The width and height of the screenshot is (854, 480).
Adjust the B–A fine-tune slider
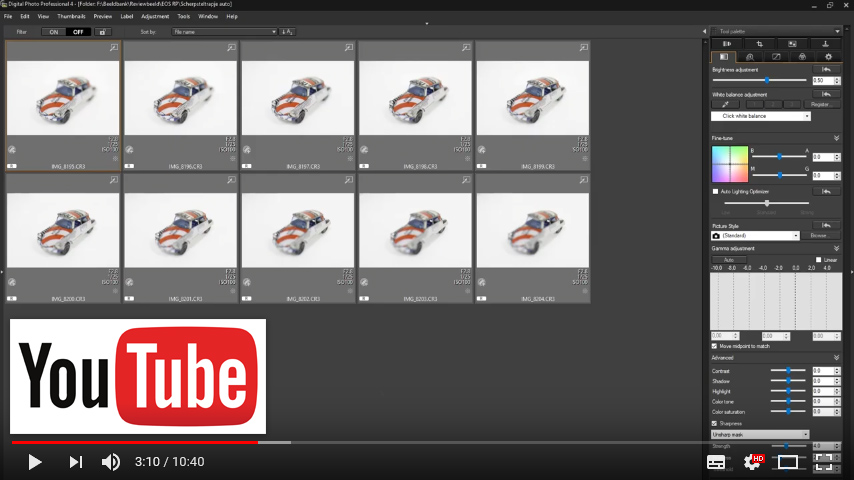coord(779,157)
